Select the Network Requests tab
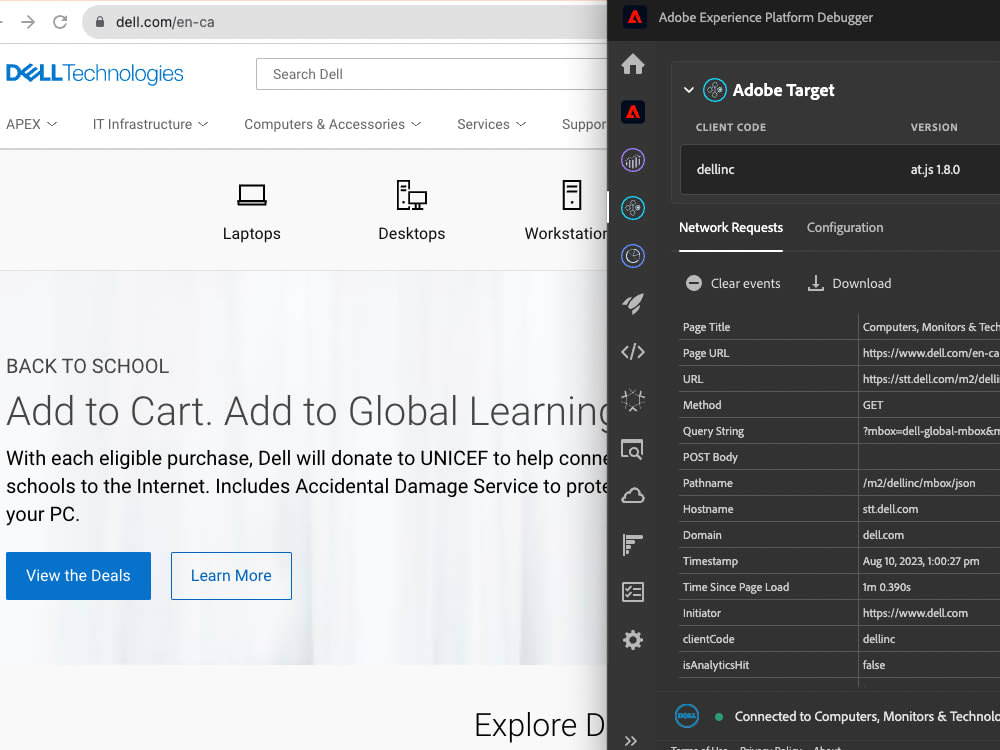The image size is (1000, 750). tap(731, 228)
